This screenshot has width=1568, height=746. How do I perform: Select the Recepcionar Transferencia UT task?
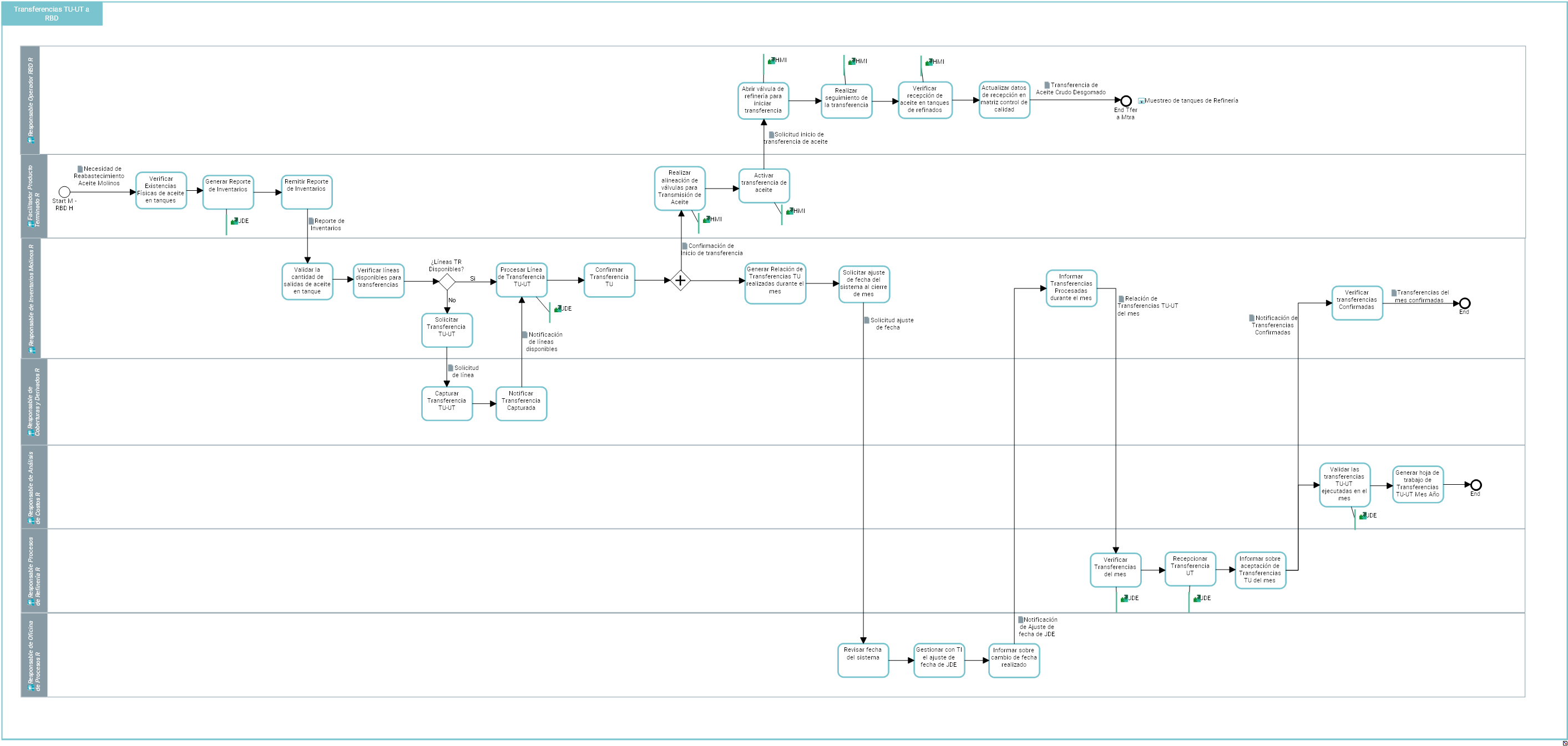pyautogui.click(x=1191, y=569)
